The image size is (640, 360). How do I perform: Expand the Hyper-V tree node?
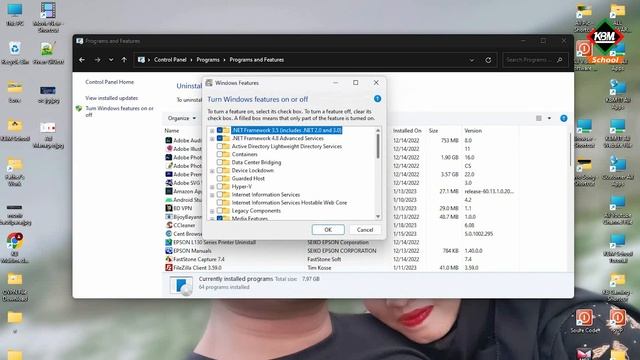coord(212,187)
